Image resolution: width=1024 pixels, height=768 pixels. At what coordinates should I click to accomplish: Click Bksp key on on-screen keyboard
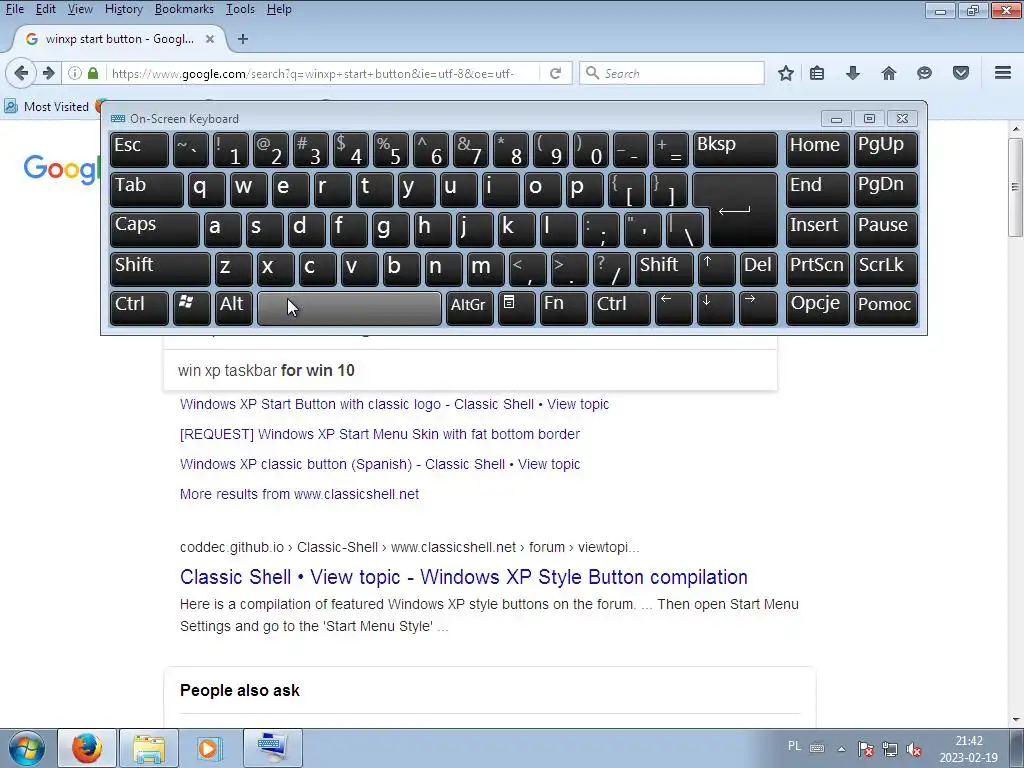coord(735,150)
